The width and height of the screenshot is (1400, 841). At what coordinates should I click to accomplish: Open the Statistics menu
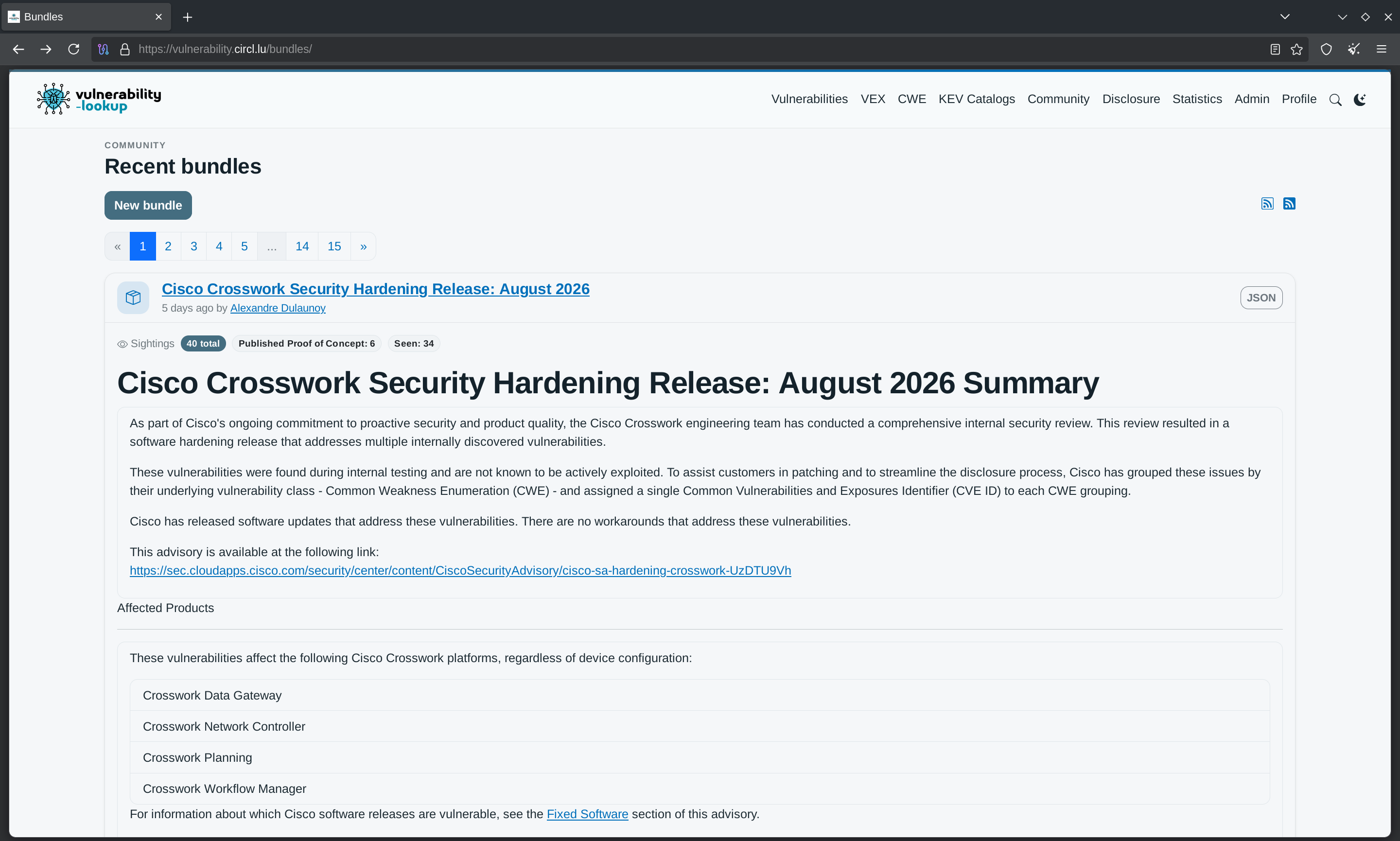point(1197,99)
